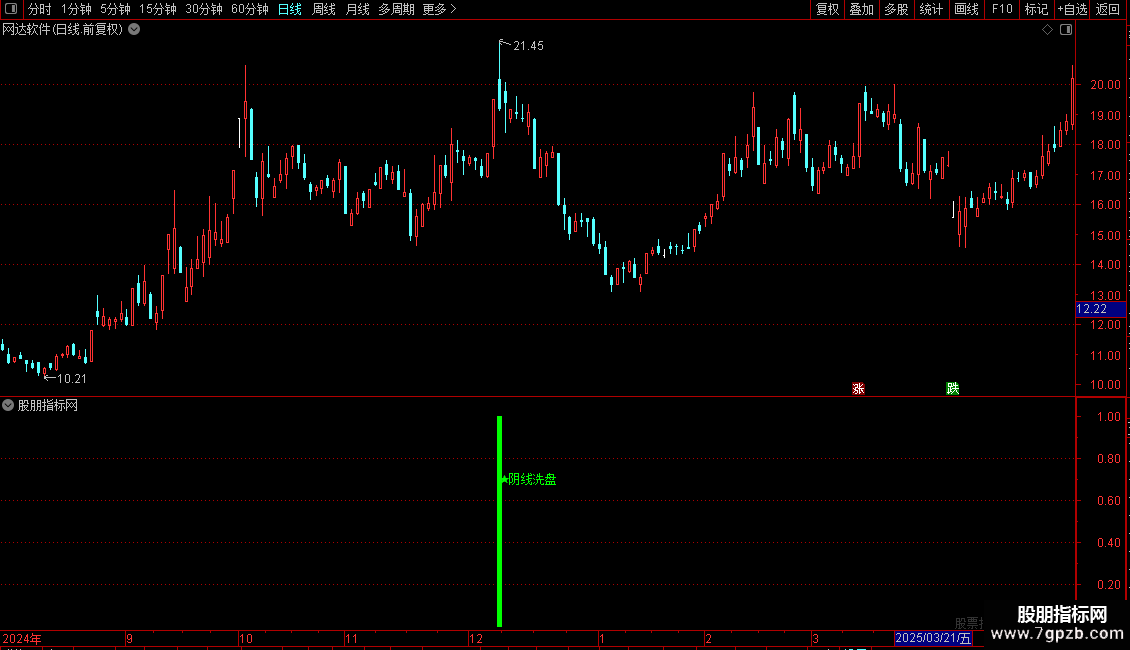Click the 2024年 label on time axis
The width and height of the screenshot is (1130, 650).
point(22,638)
